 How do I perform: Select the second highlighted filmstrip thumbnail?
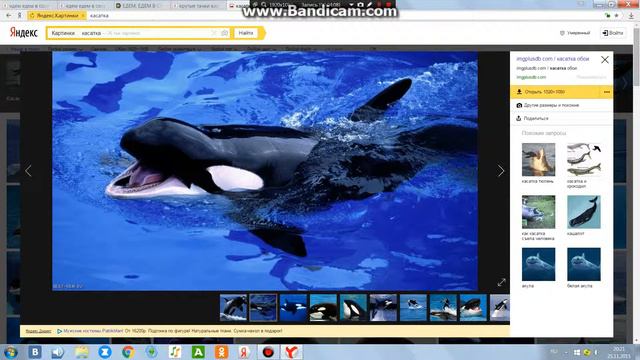263,308
